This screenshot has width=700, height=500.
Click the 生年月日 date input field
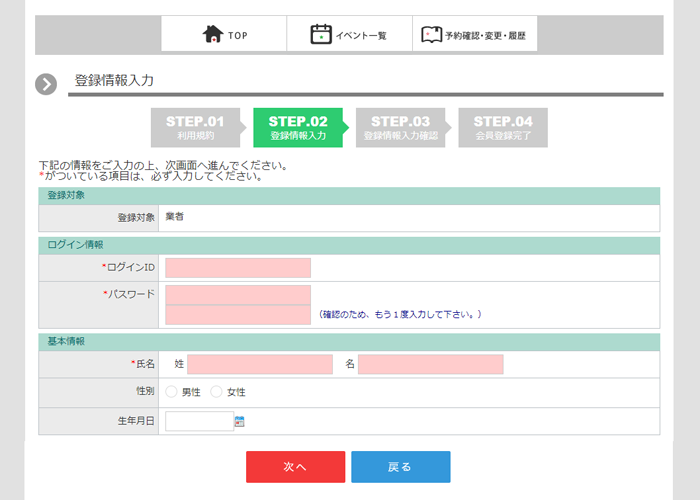[x=198, y=421]
